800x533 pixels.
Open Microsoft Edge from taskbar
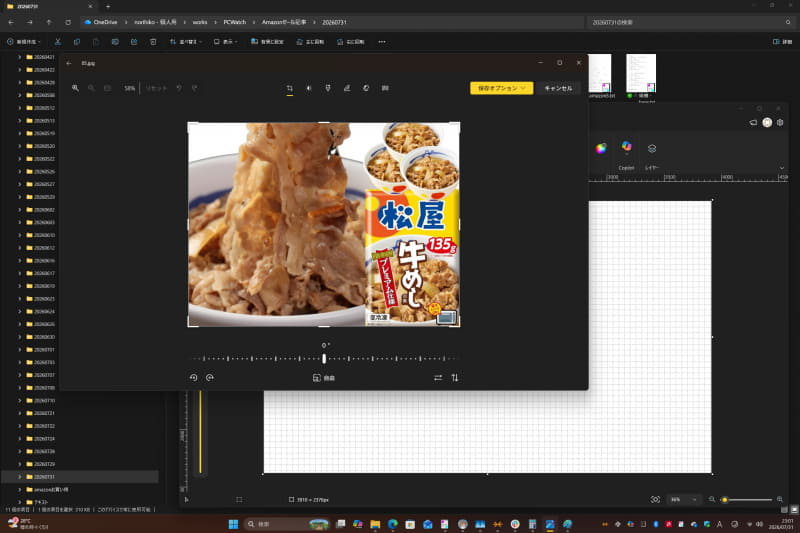click(392, 524)
